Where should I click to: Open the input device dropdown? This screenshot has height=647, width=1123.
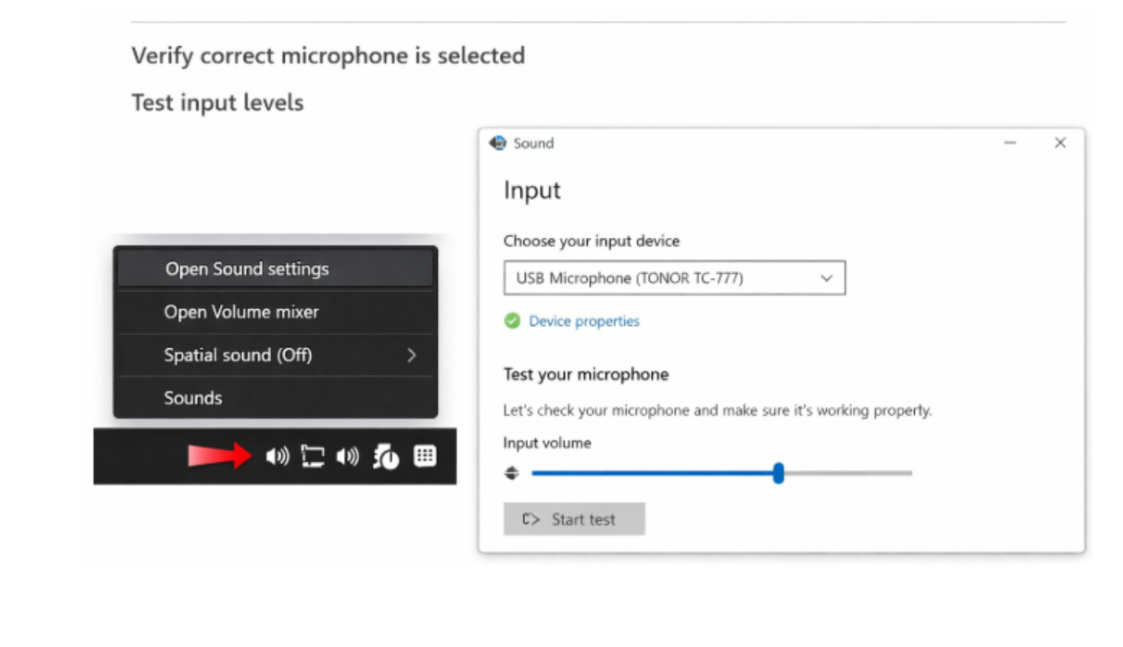tap(673, 278)
